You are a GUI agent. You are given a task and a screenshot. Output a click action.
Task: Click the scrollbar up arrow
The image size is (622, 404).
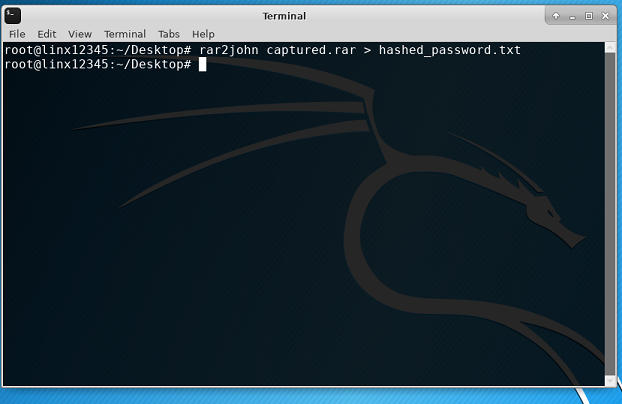click(x=610, y=47)
